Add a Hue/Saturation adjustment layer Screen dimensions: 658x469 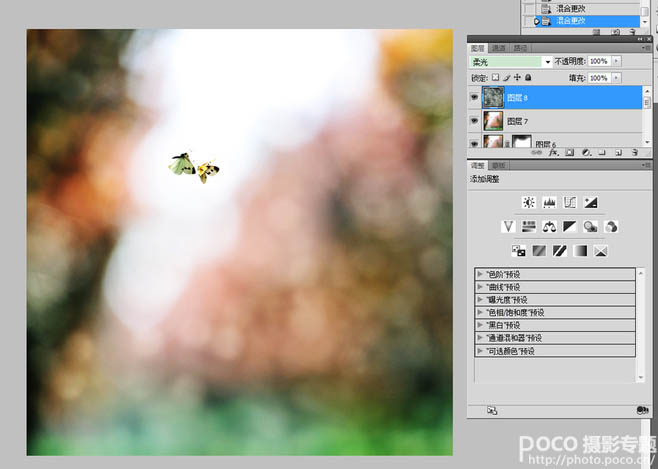click(x=529, y=227)
